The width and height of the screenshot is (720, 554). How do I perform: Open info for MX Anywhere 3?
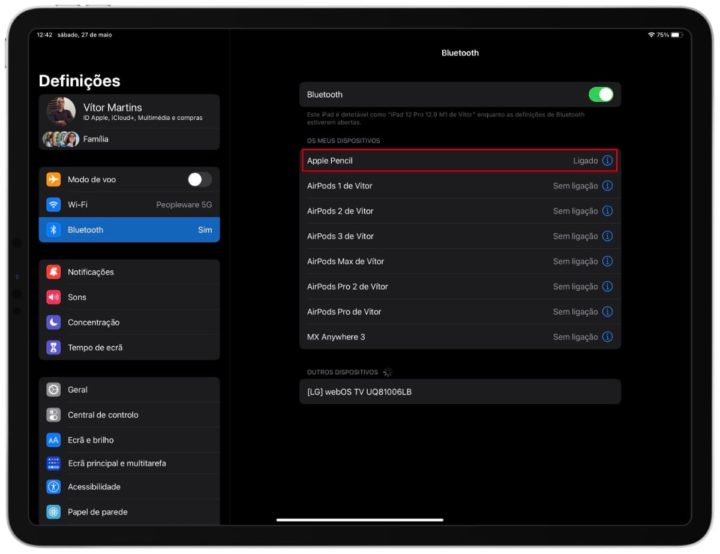click(608, 337)
